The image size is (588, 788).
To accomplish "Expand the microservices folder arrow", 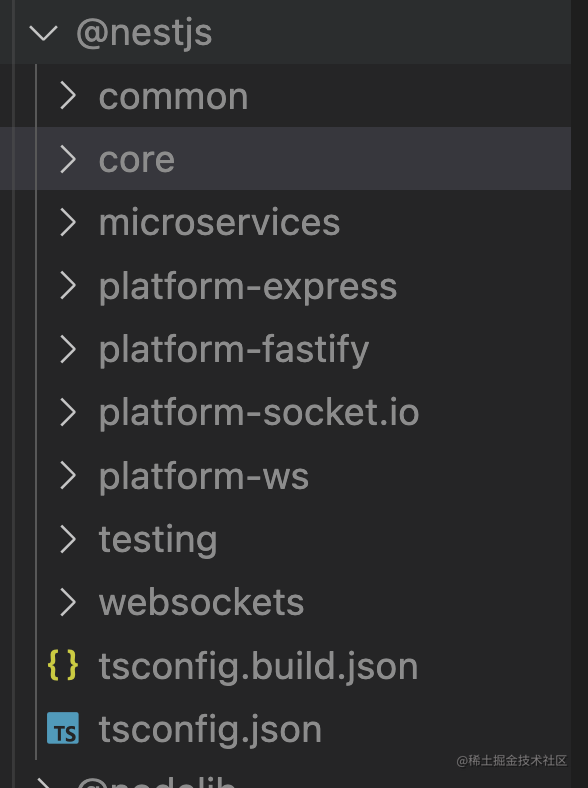I will click(68, 222).
